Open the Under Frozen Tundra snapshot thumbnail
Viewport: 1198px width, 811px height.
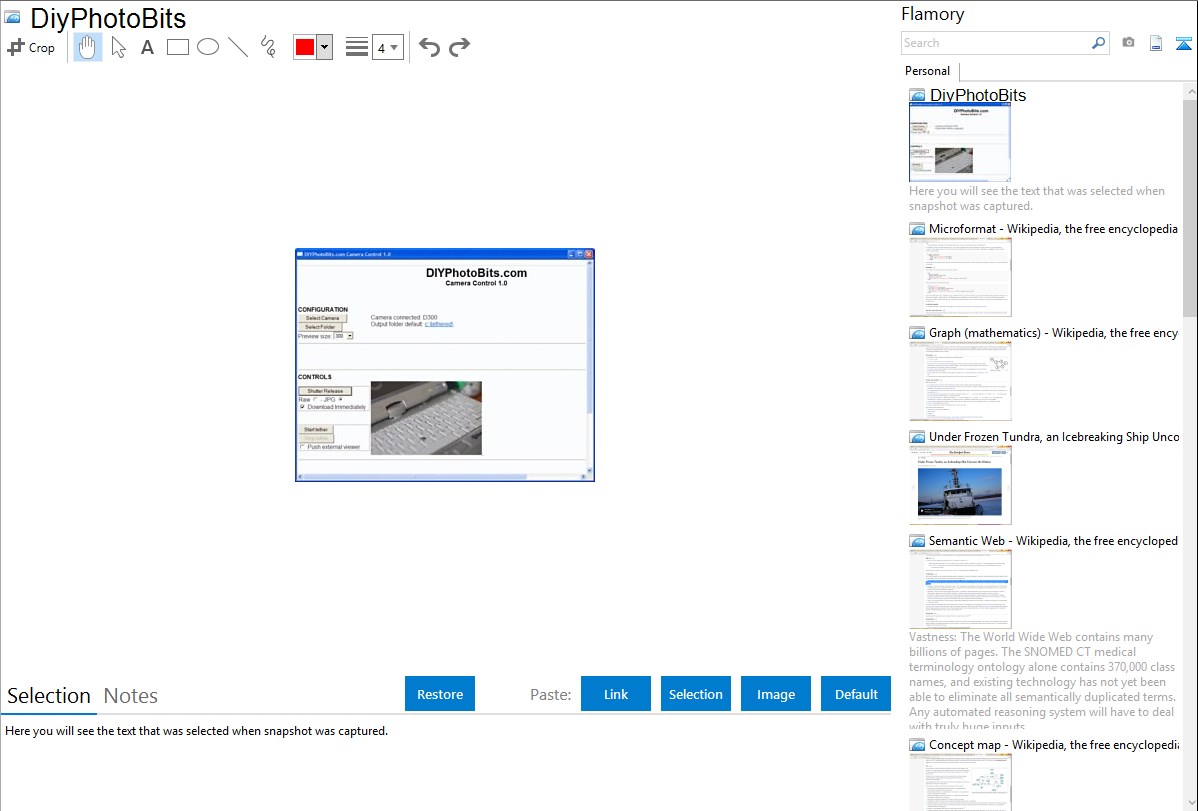pyautogui.click(x=960, y=485)
